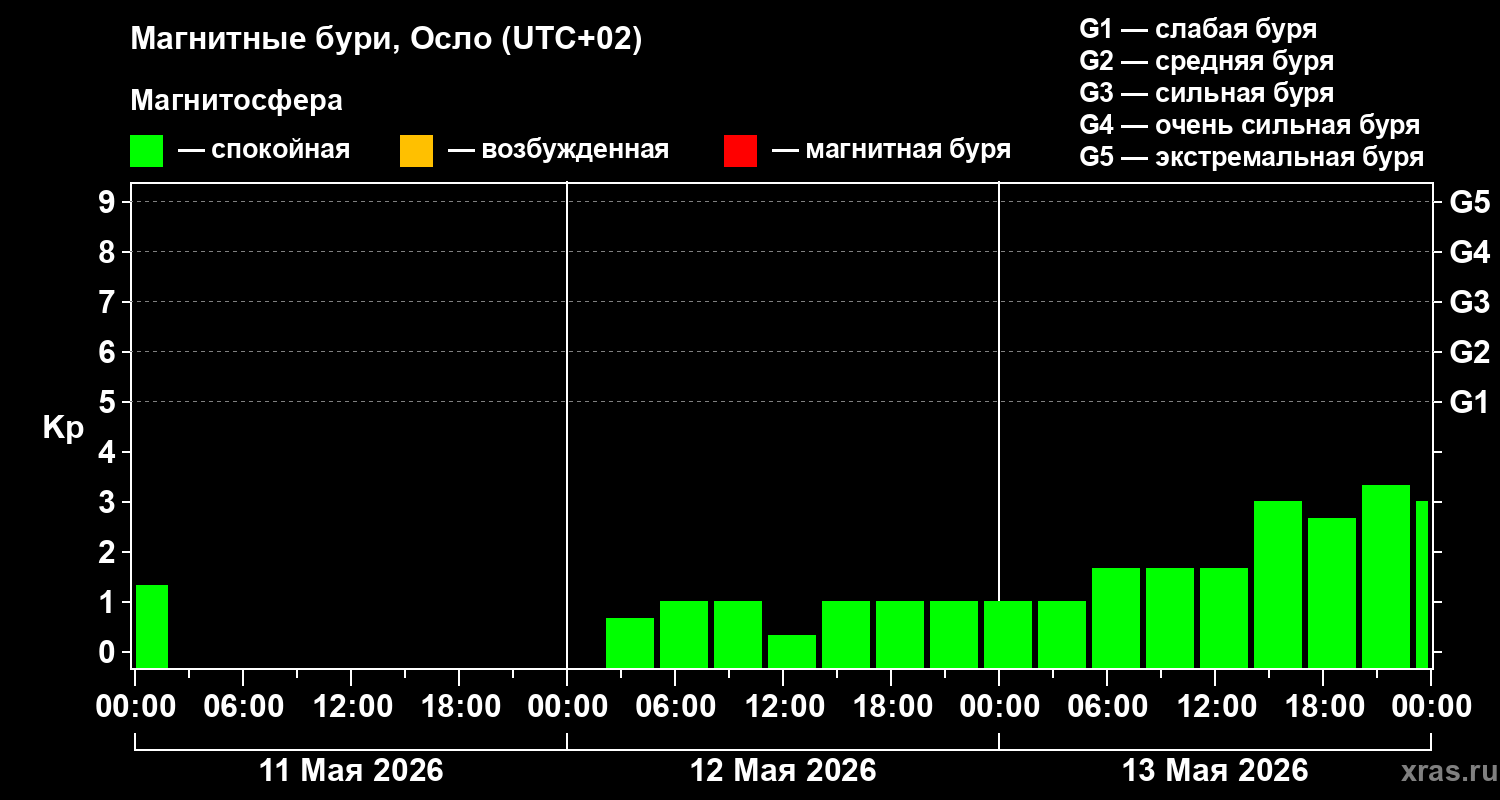Click the legend text 'G1 — слабая буря'
1500x800 pixels.
tap(1198, 29)
